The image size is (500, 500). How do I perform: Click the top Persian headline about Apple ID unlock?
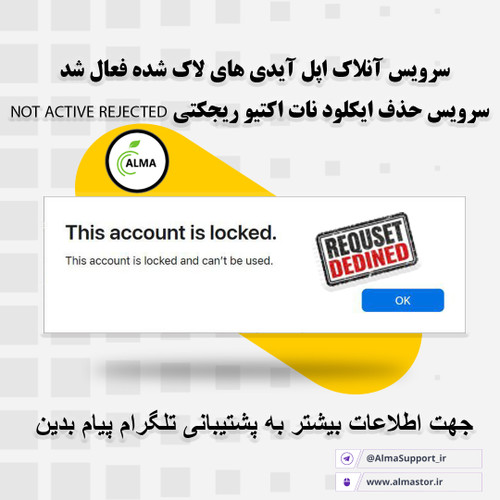[x=255, y=71]
